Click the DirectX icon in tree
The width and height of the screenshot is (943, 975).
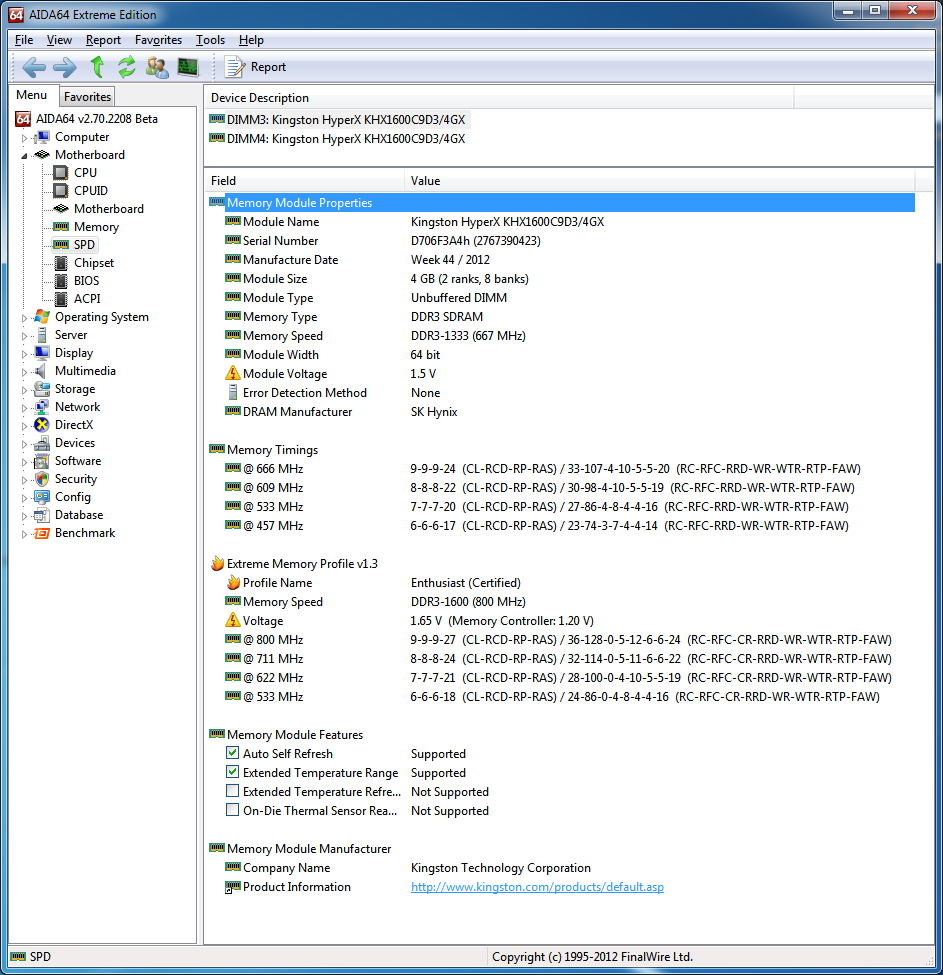[42, 425]
